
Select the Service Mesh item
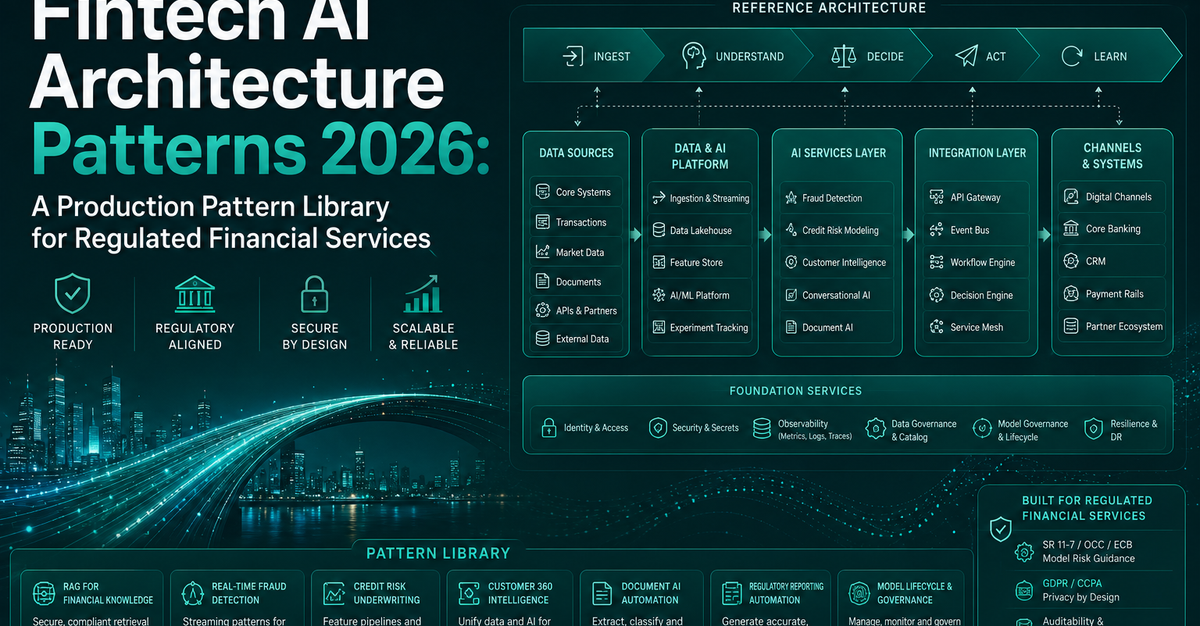(978, 327)
